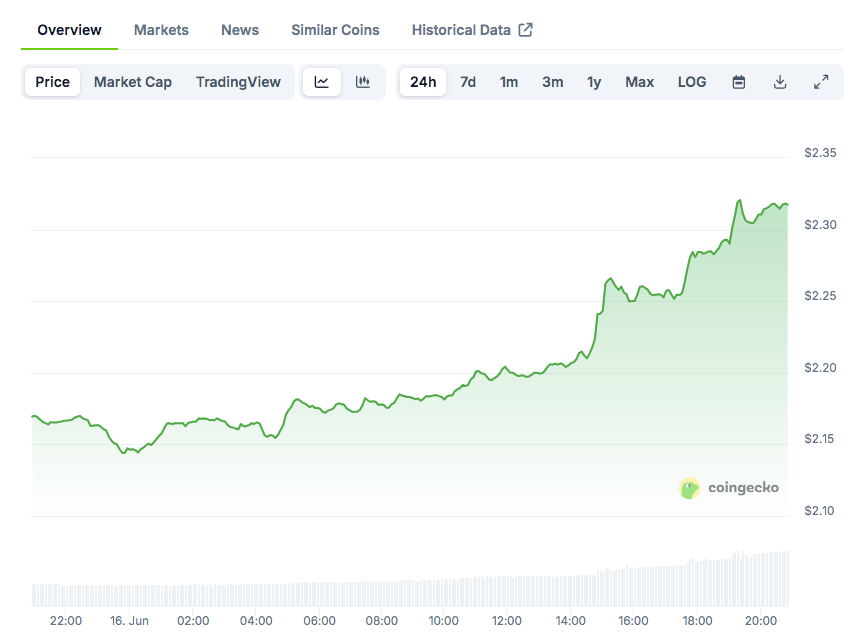
Task: Switch chart to Market Cap mode
Action: (x=133, y=82)
